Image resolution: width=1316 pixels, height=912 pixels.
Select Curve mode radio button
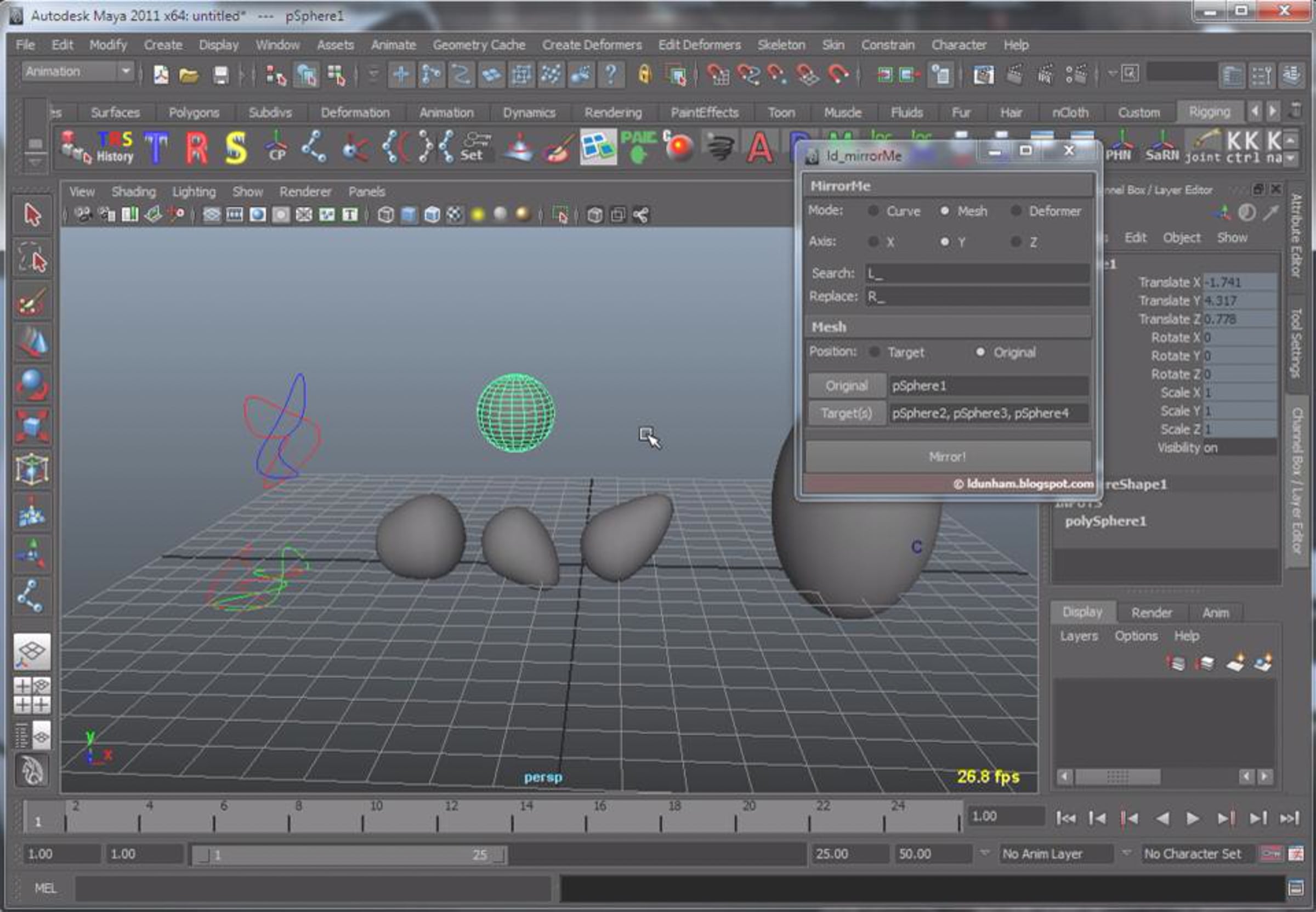point(873,211)
